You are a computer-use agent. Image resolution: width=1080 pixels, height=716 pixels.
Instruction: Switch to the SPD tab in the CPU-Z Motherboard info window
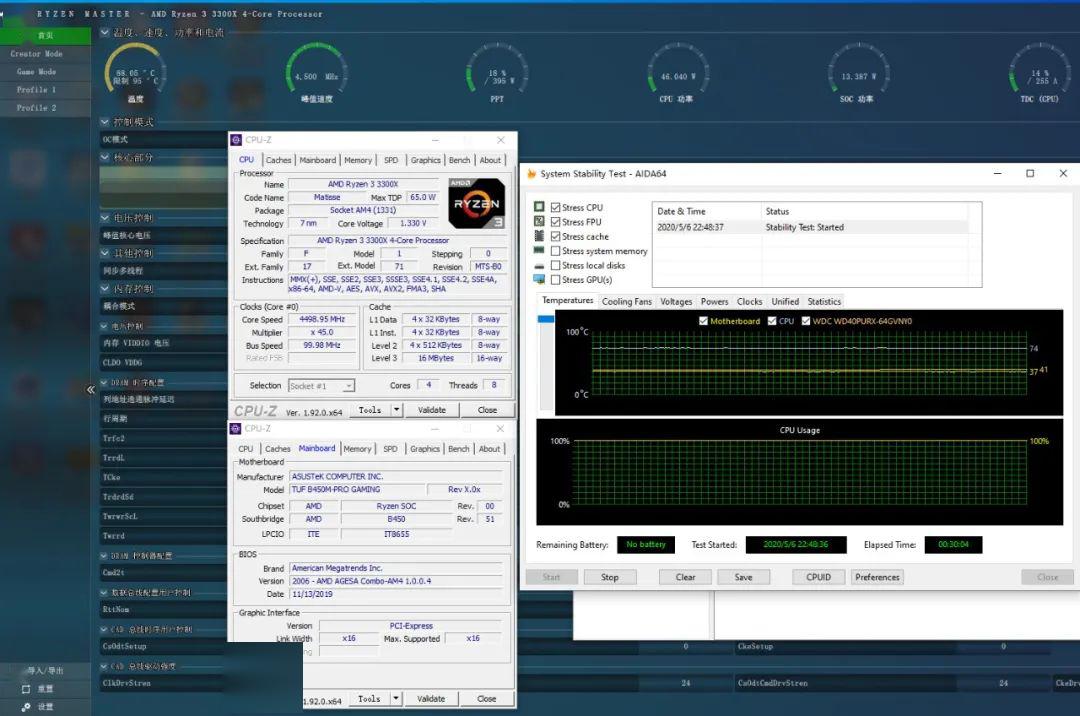391,448
